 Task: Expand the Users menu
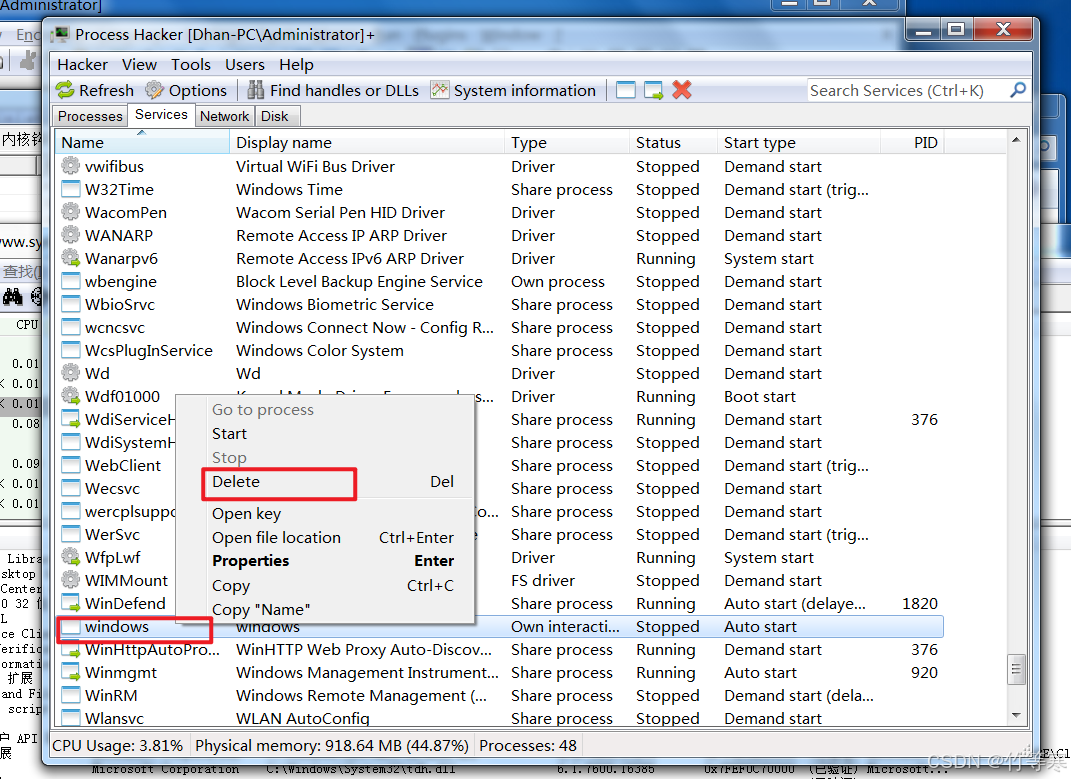(245, 64)
